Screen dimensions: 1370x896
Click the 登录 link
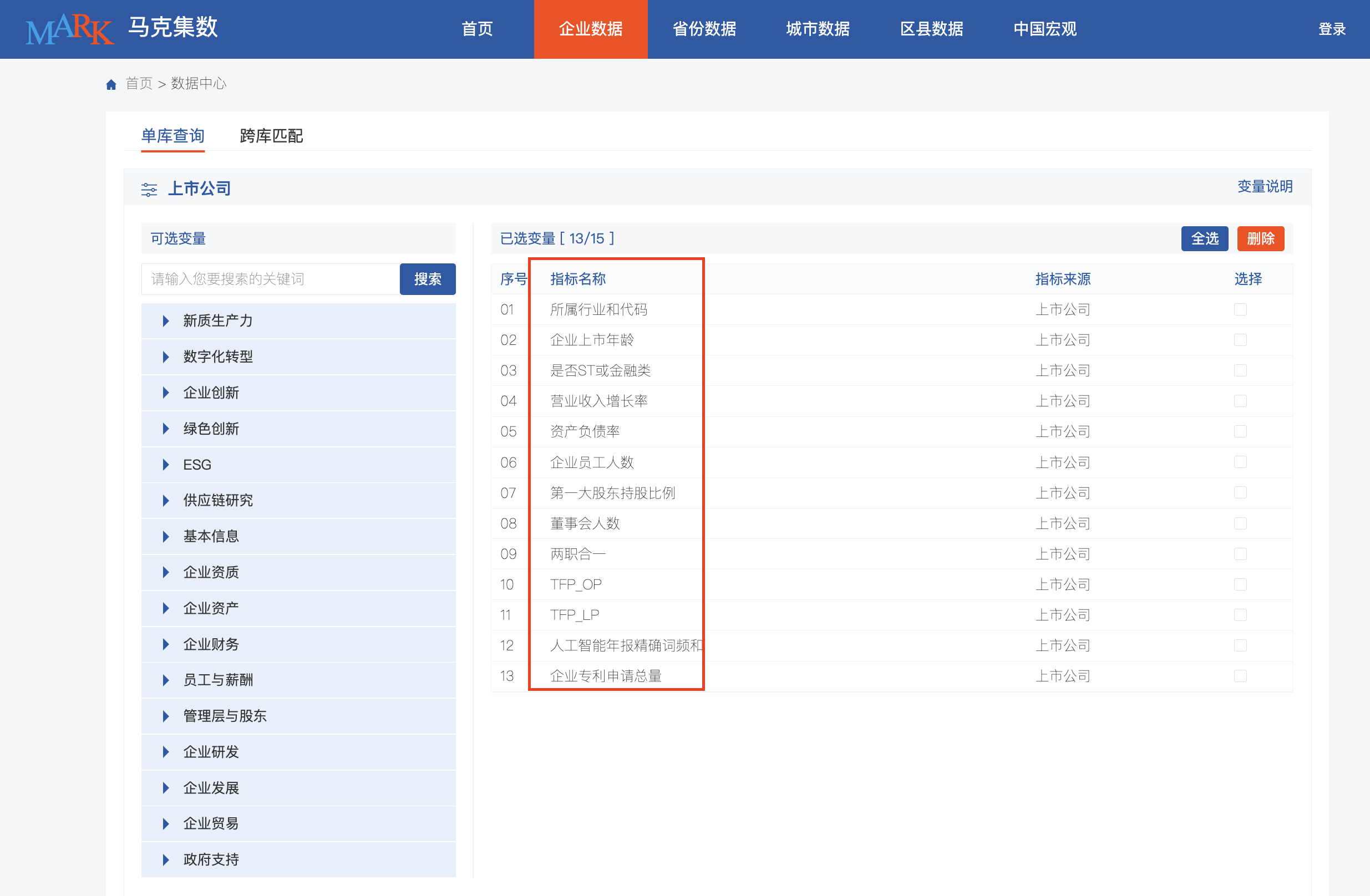[x=1331, y=29]
